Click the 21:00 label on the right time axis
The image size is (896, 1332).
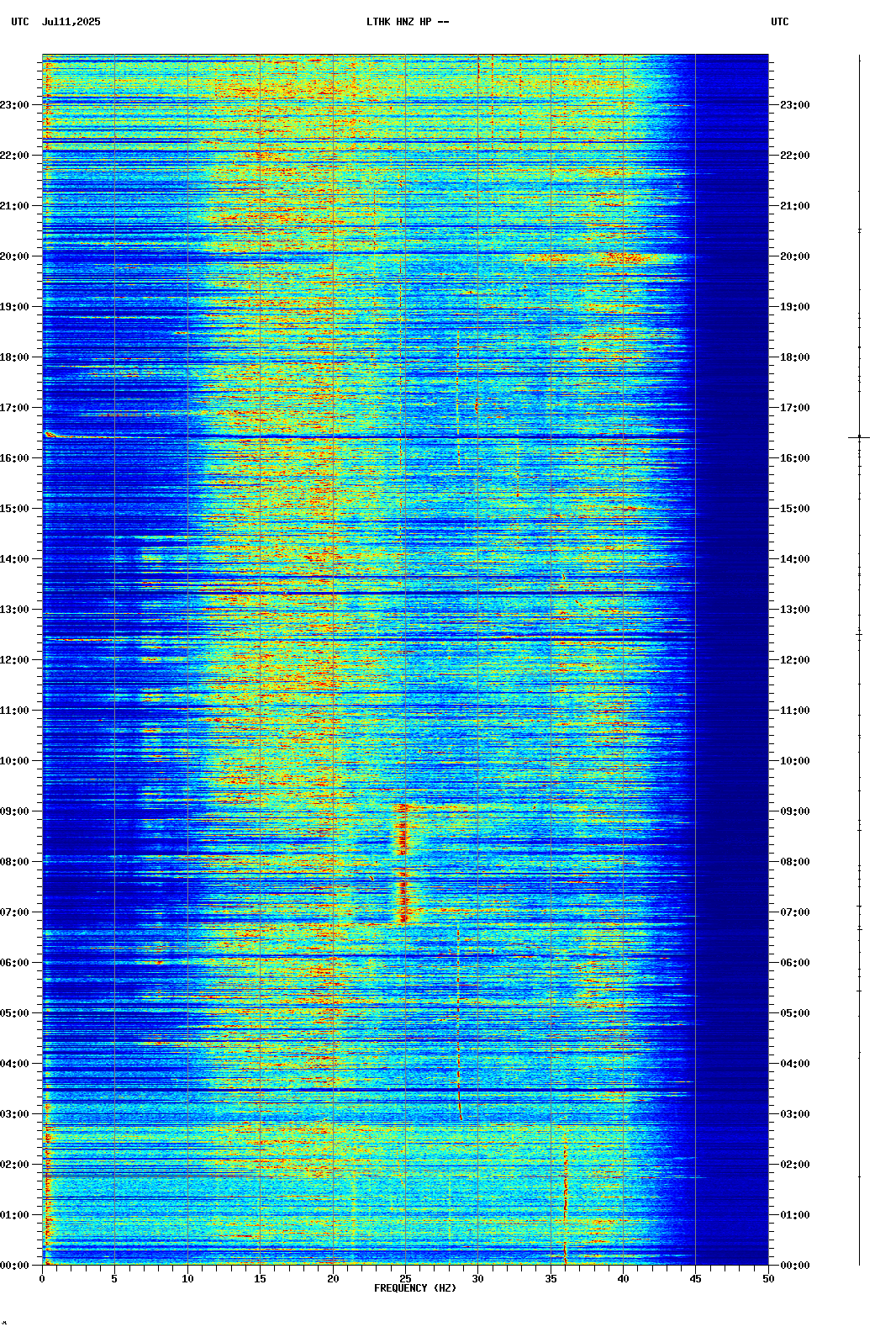click(x=795, y=206)
